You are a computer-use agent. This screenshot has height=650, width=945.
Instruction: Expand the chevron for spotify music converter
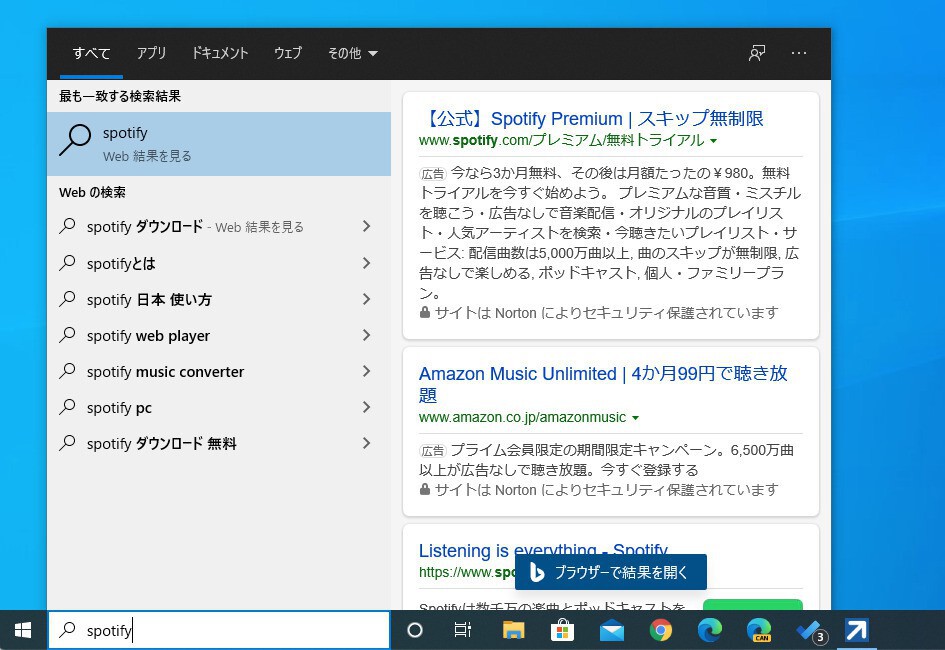click(x=366, y=372)
